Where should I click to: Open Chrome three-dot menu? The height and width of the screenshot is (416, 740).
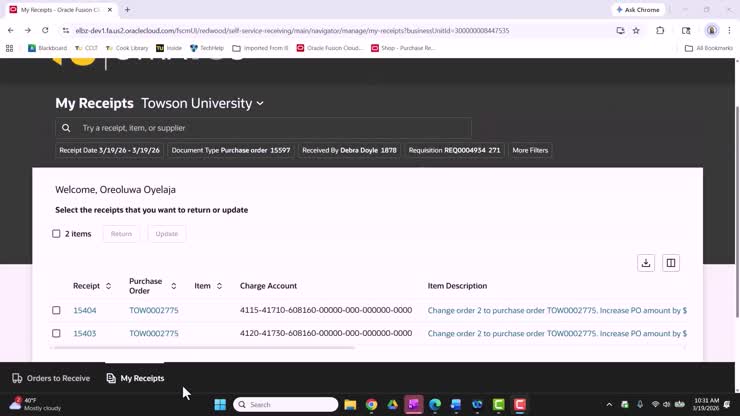click(729, 31)
